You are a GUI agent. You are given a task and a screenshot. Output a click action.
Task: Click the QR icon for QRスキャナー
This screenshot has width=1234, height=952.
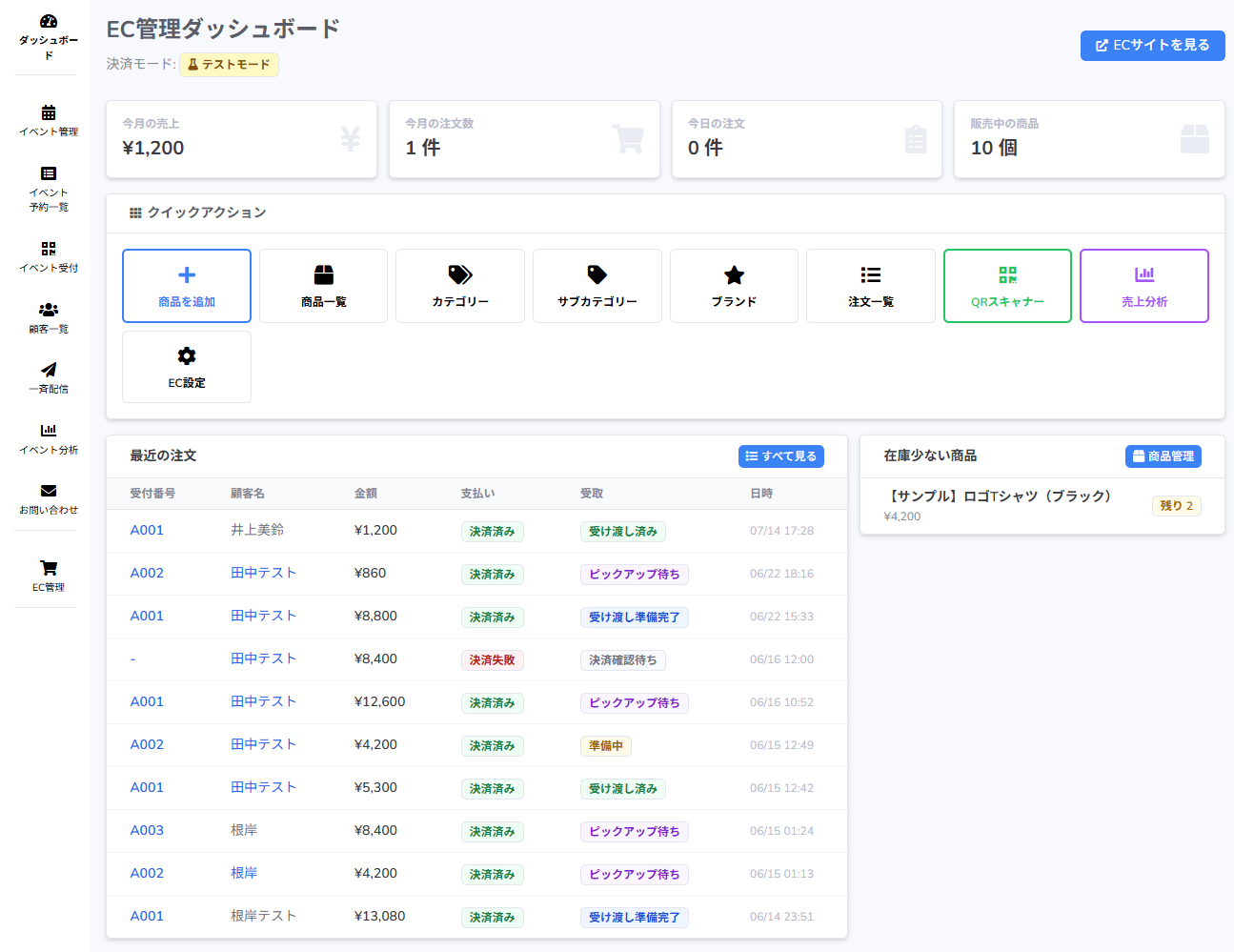coord(1007,275)
